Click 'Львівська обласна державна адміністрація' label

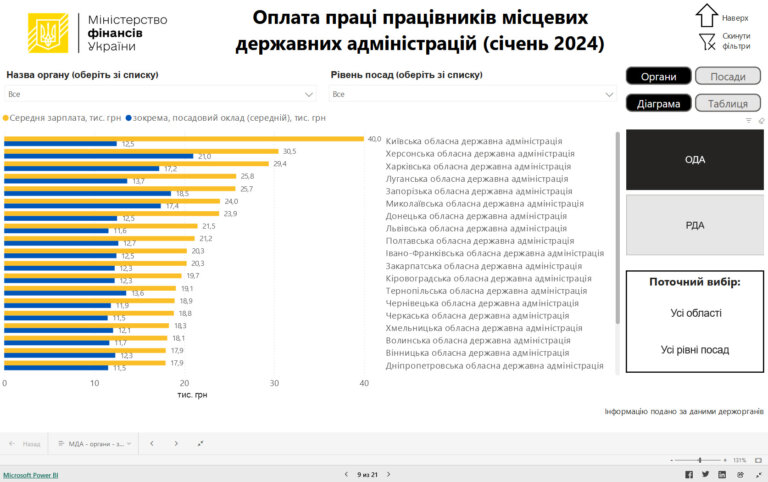(x=476, y=228)
